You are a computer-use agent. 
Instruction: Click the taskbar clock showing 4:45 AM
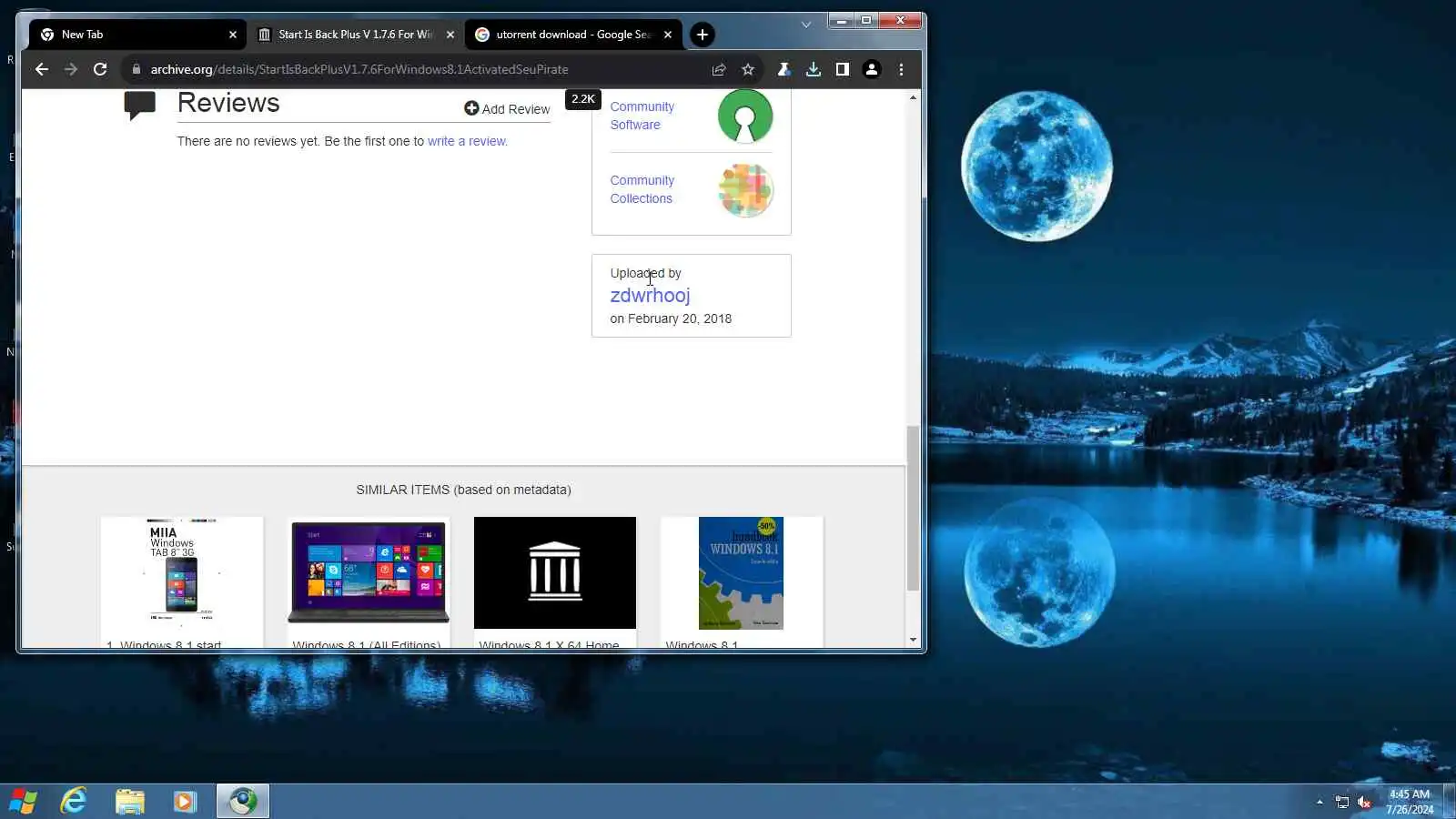tap(1410, 802)
